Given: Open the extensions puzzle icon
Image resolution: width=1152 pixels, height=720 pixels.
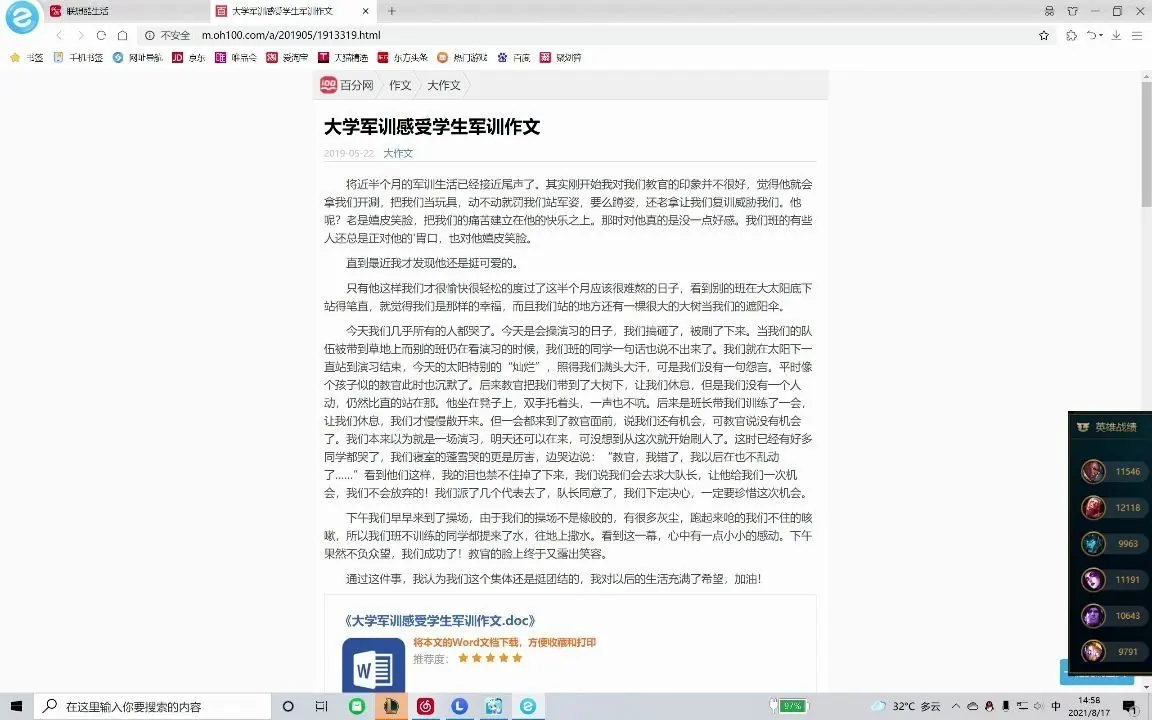Looking at the screenshot, I should (1071, 35).
